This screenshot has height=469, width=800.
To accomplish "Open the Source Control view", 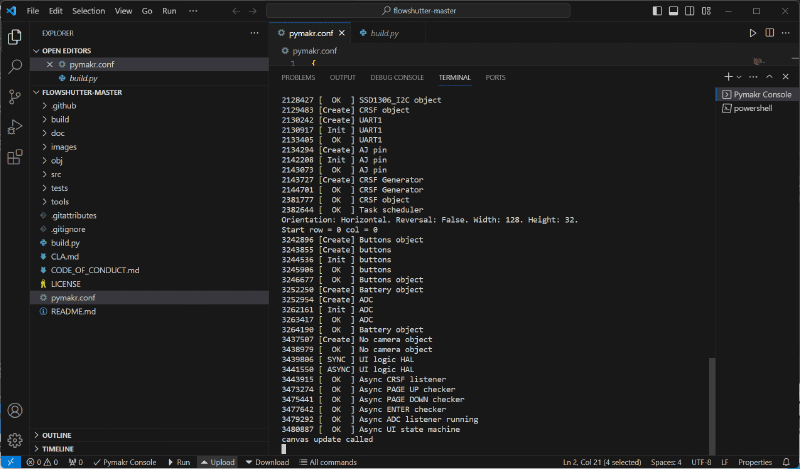I will coord(15,97).
